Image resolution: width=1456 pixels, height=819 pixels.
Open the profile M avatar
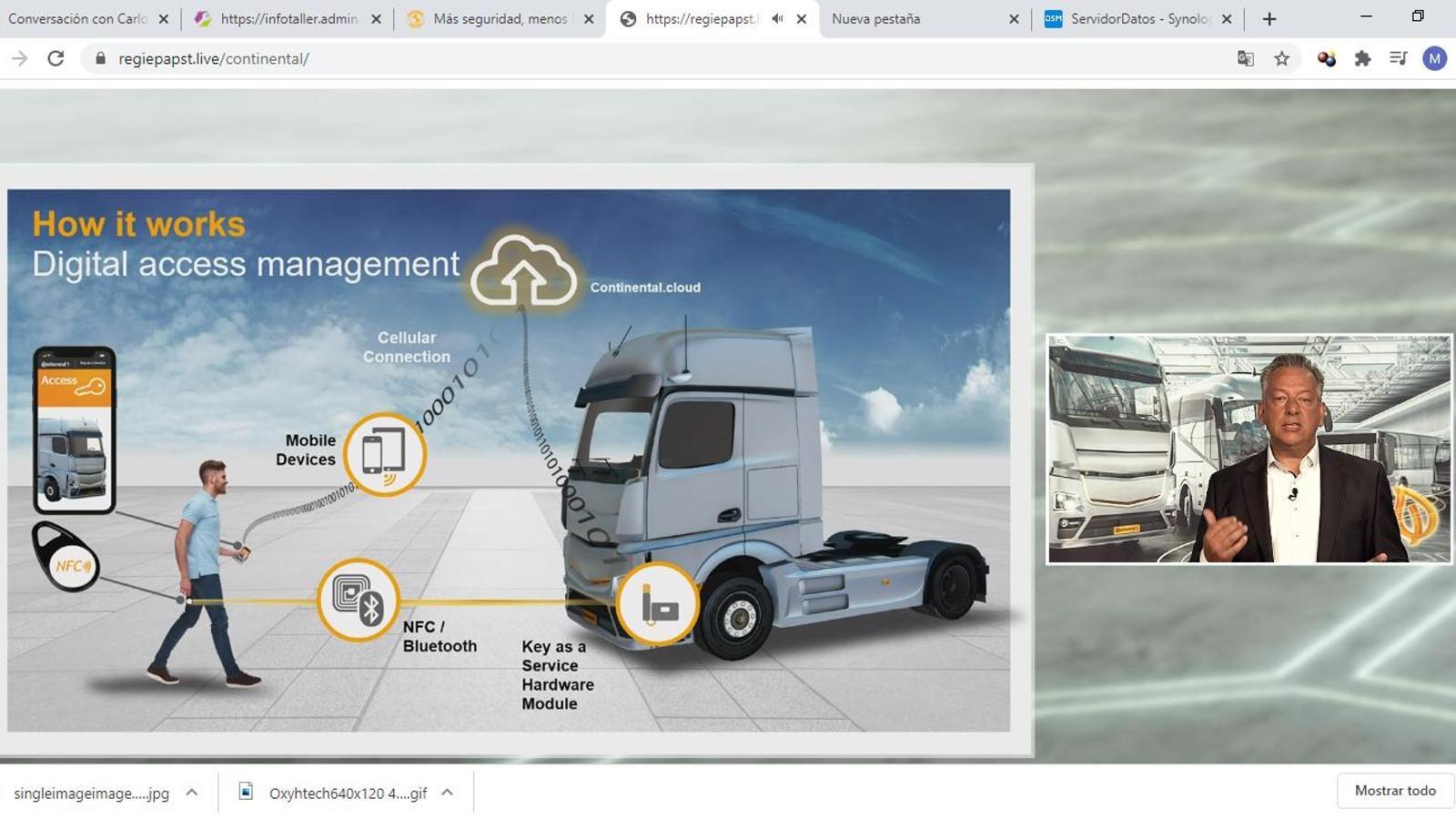pos(1435,59)
